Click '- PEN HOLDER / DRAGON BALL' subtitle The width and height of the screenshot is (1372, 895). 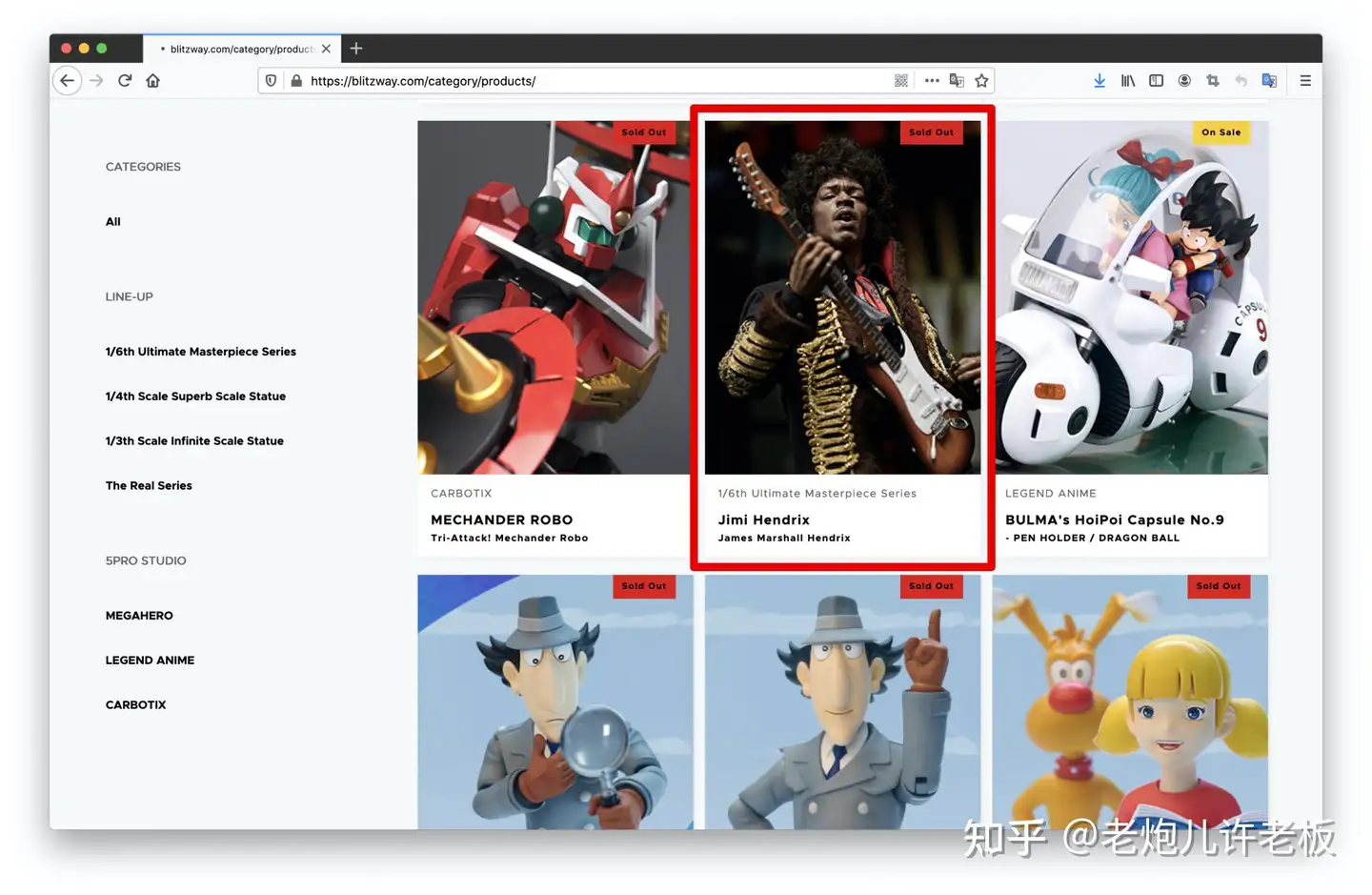pos(1093,539)
